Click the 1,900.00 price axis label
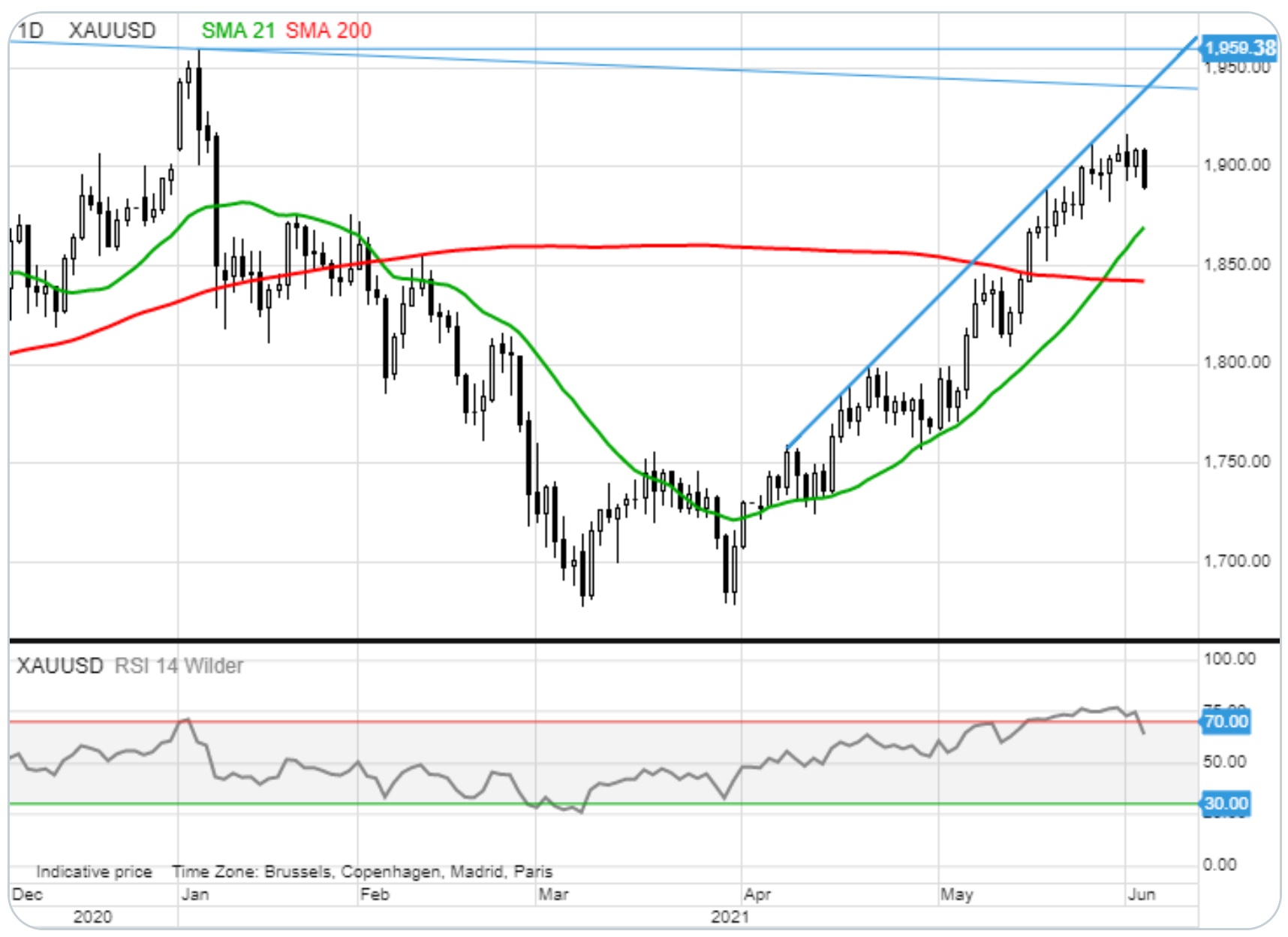The width and height of the screenshot is (1288, 937). click(x=1237, y=165)
